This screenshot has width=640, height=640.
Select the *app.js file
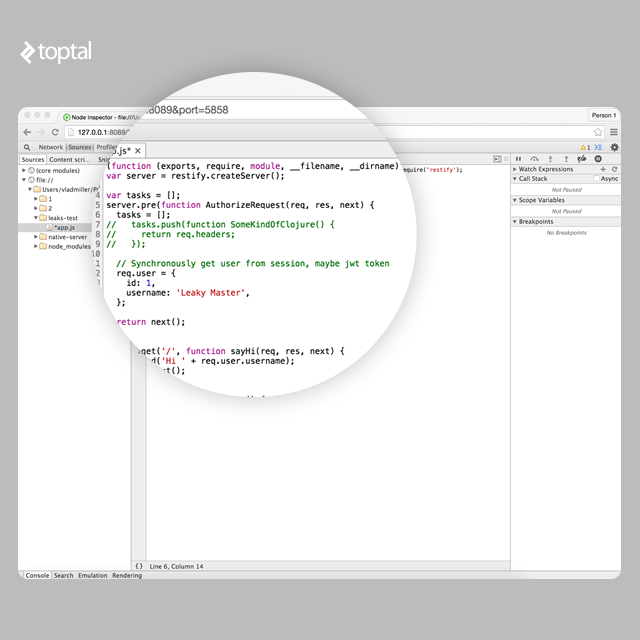[x=64, y=227]
